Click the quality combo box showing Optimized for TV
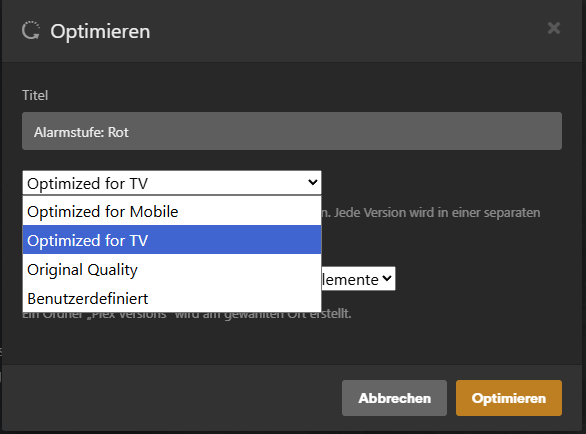Viewport: 586px width, 434px height. [x=172, y=183]
